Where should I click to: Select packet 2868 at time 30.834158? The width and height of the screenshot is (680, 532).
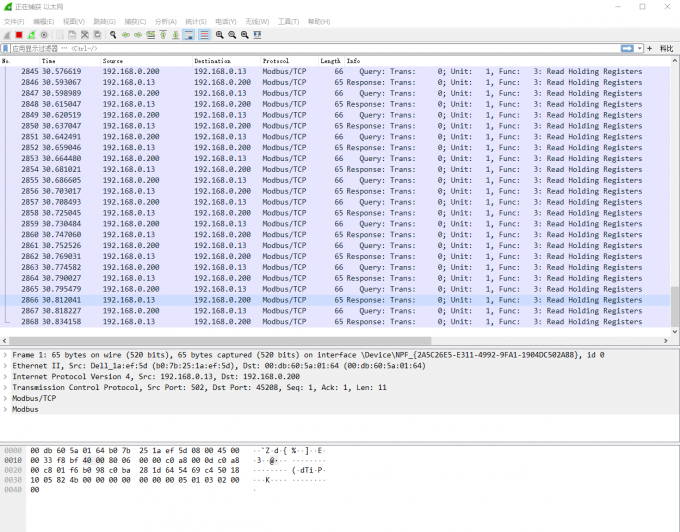pyautogui.click(x=335, y=322)
